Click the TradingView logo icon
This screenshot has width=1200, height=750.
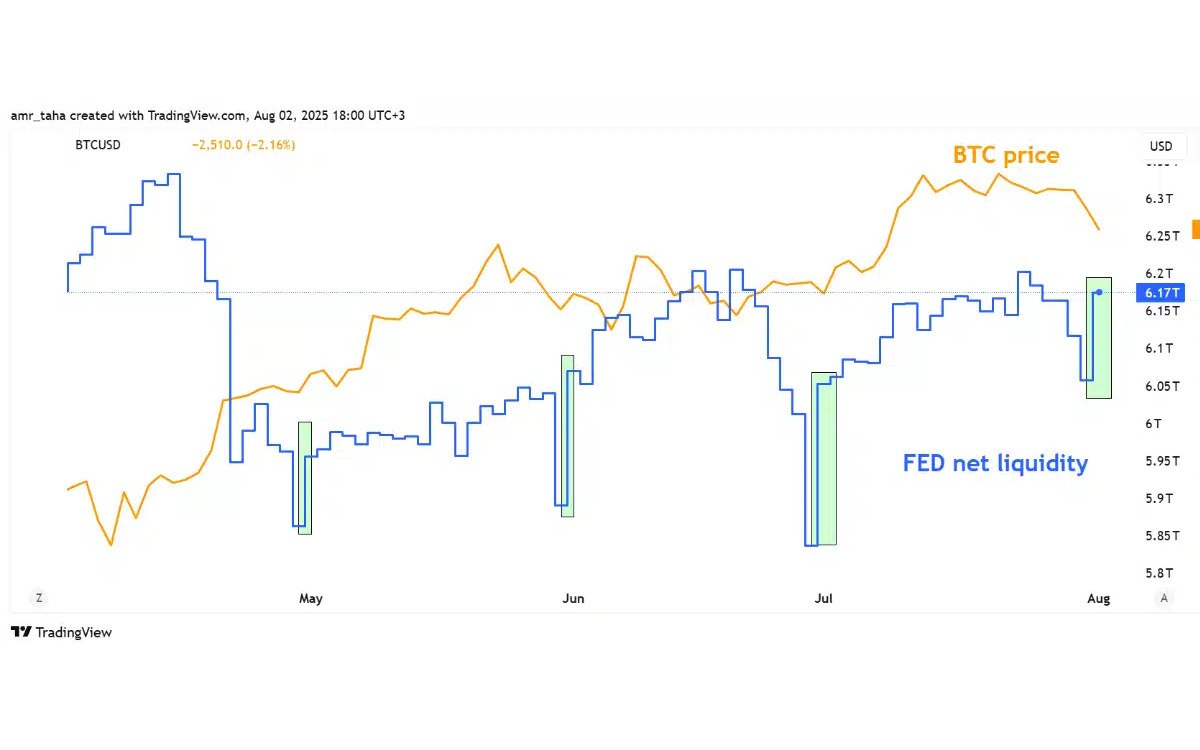click(x=21, y=632)
